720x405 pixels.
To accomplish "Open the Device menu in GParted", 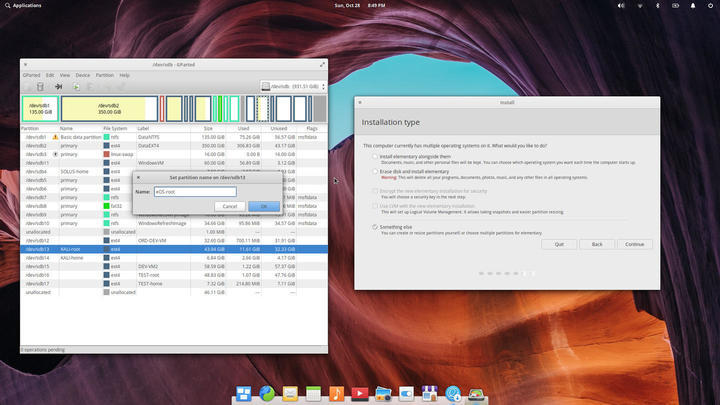I will coord(83,75).
